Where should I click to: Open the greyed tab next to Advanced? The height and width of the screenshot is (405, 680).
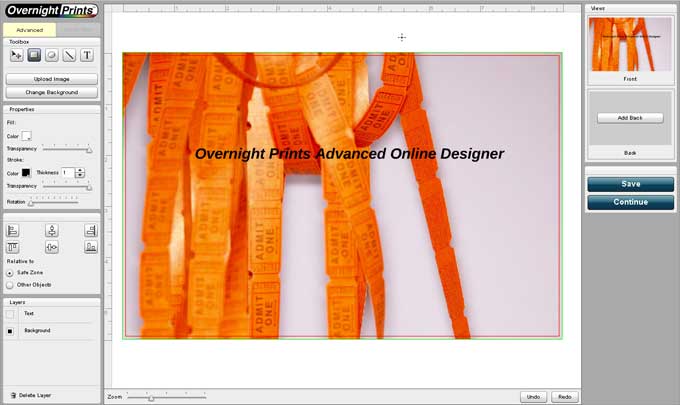[78, 30]
